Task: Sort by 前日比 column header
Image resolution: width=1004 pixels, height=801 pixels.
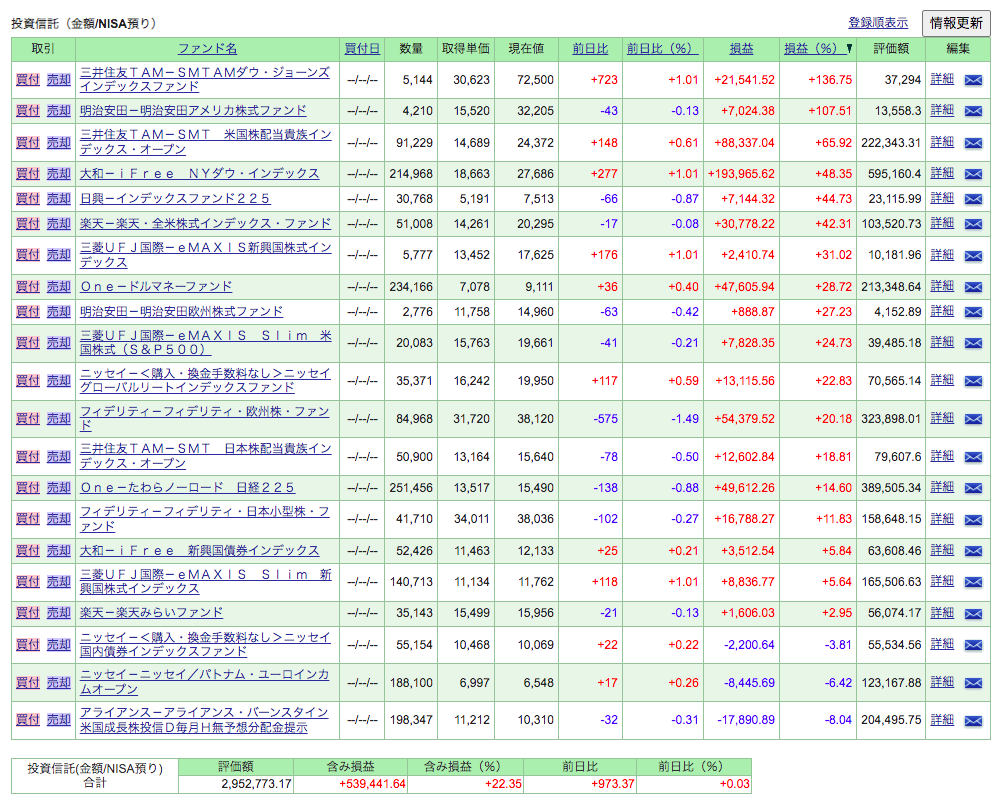Action: [590, 49]
